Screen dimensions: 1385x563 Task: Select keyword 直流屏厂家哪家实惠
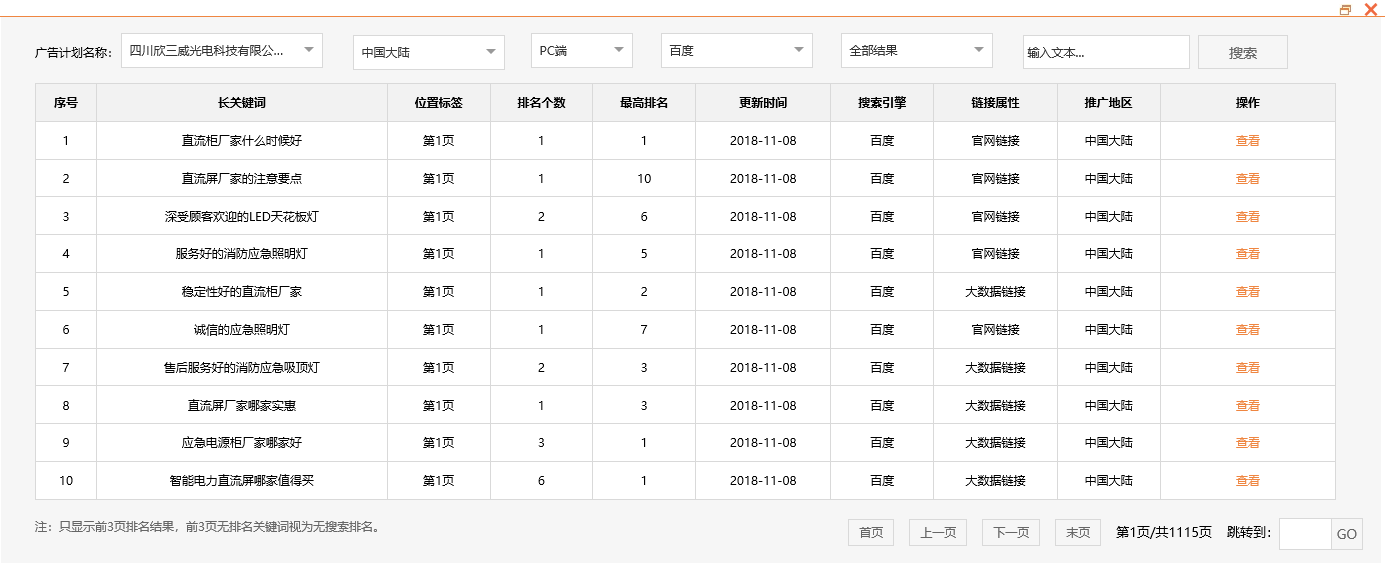[242, 406]
